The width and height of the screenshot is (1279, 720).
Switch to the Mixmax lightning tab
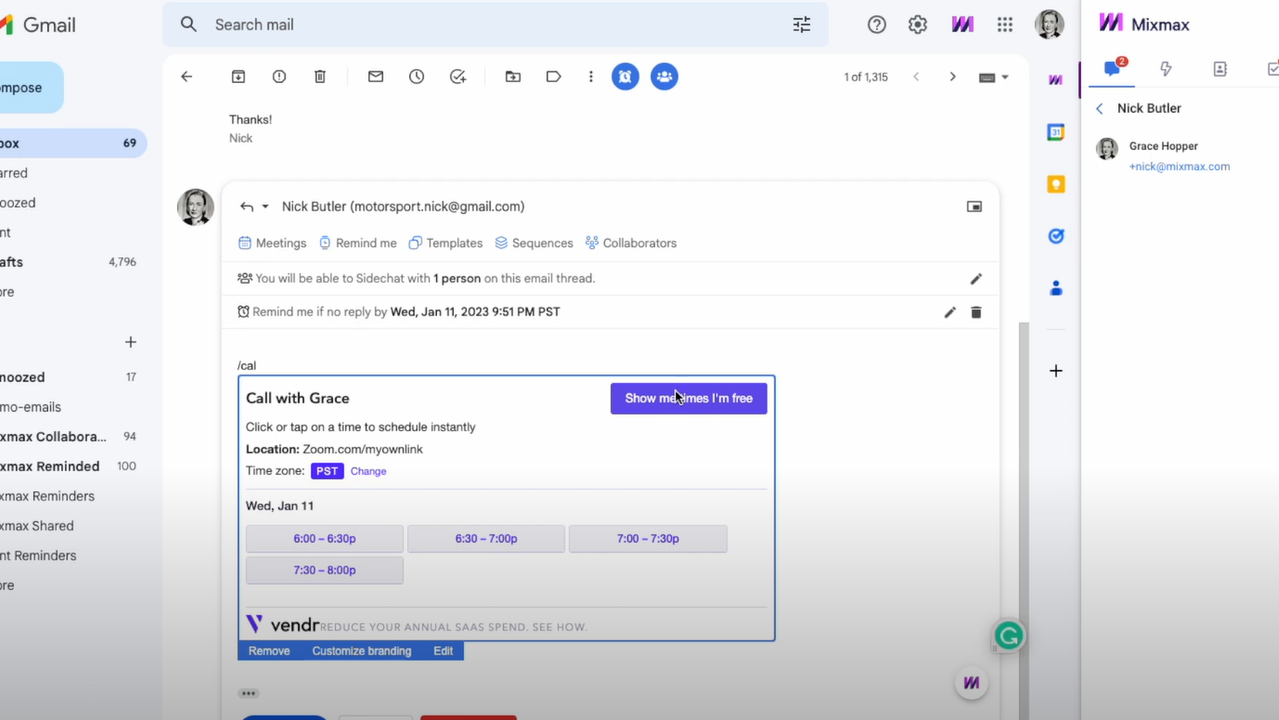pos(1165,69)
